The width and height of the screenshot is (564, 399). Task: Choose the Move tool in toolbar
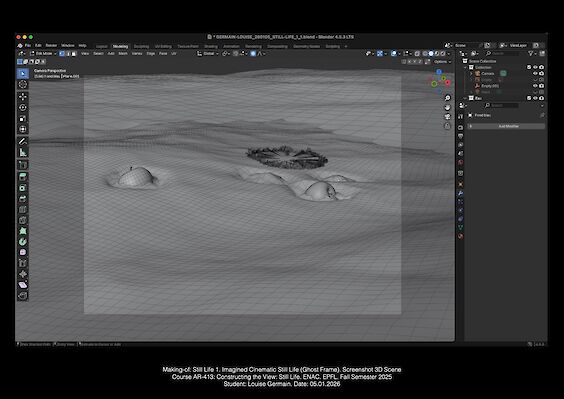(23, 96)
